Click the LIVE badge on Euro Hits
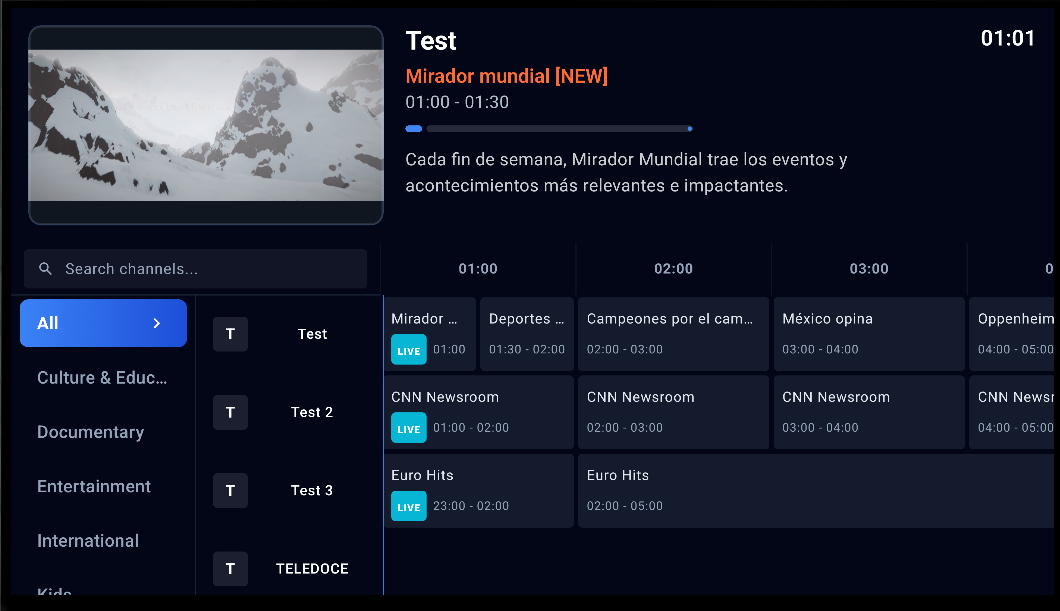Screen dimensions: 1060x611 point(408,506)
